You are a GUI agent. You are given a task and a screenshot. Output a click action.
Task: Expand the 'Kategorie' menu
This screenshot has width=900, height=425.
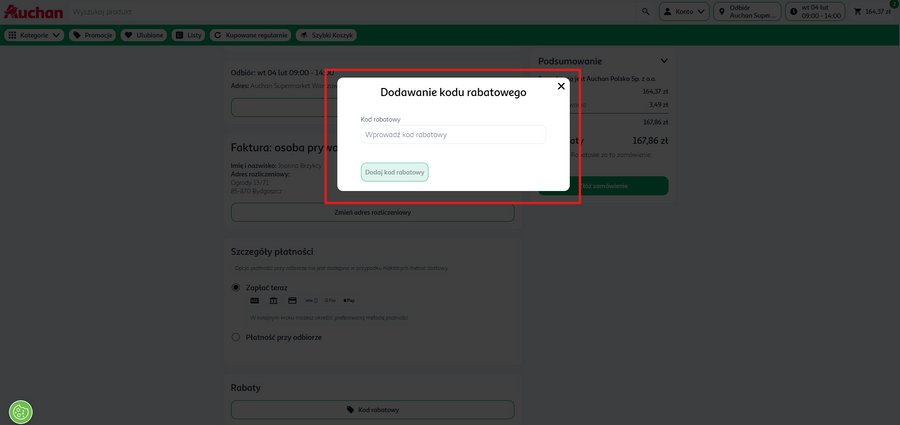tap(35, 35)
